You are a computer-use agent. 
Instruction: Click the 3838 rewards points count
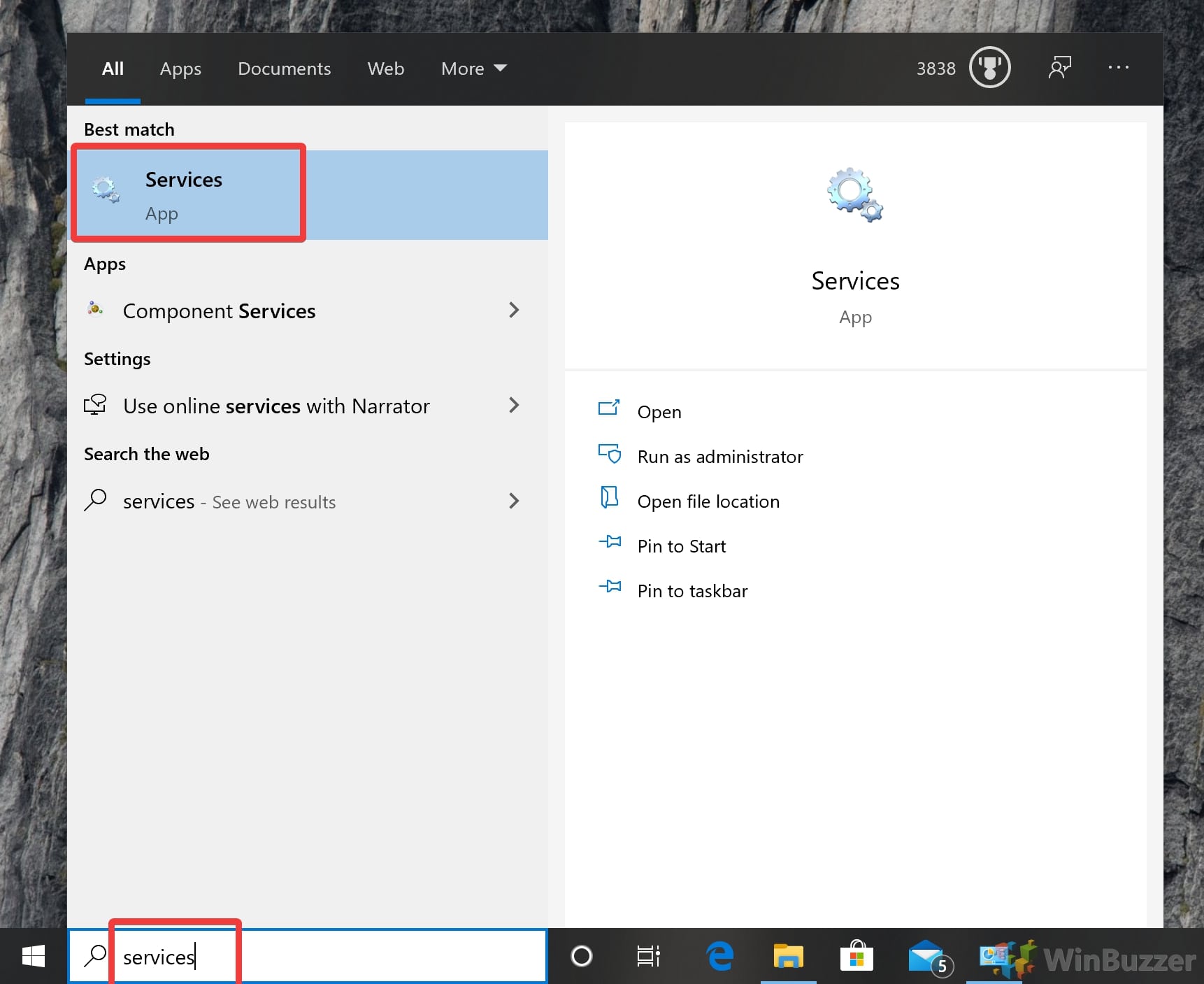(x=936, y=69)
